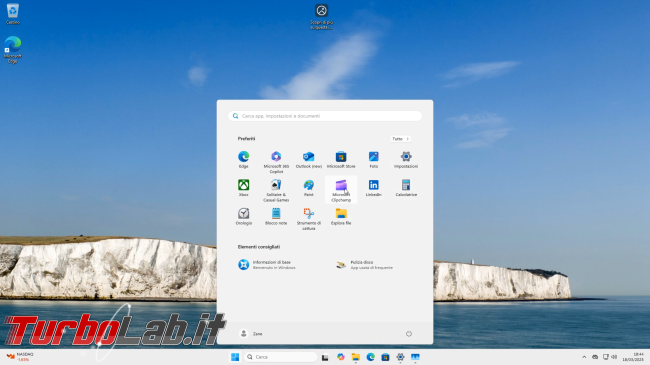Image resolution: width=650 pixels, height=365 pixels.
Task: Click the network icon in system tray
Action: click(x=606, y=357)
